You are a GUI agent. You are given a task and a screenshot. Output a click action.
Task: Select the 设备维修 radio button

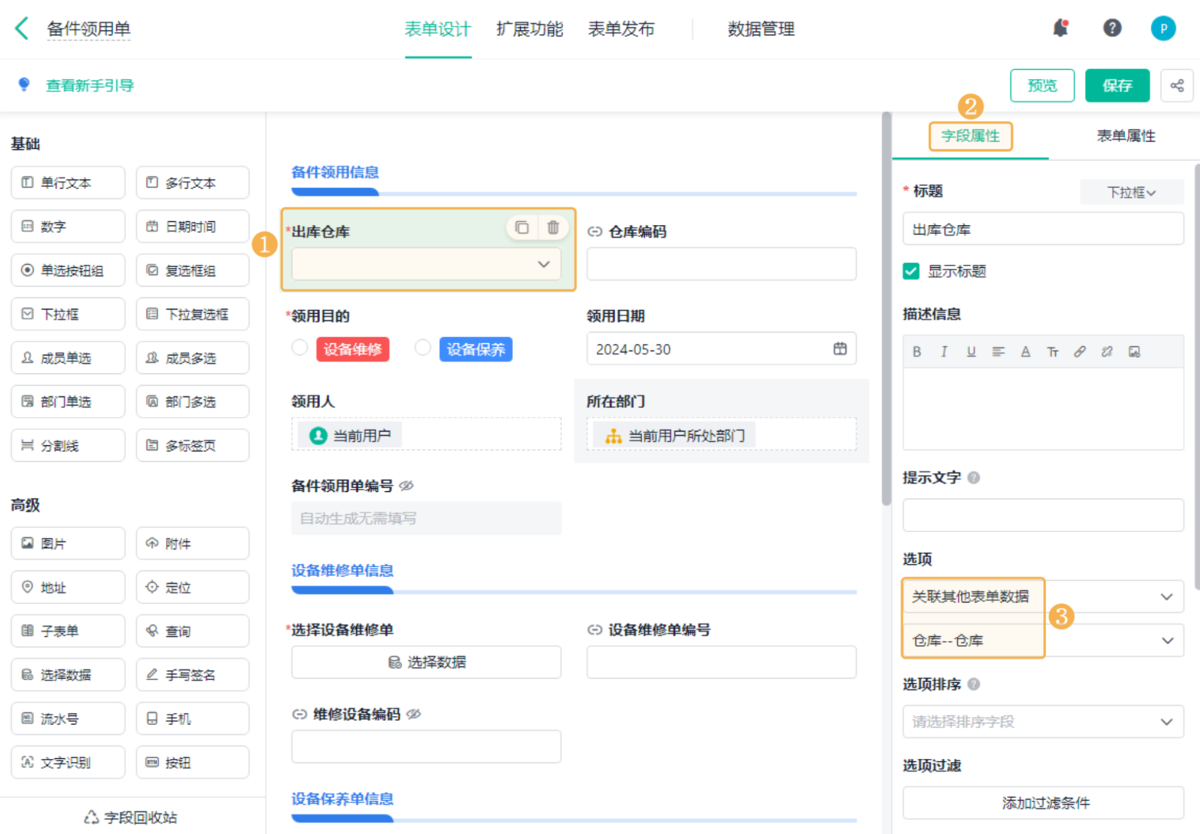[300, 348]
